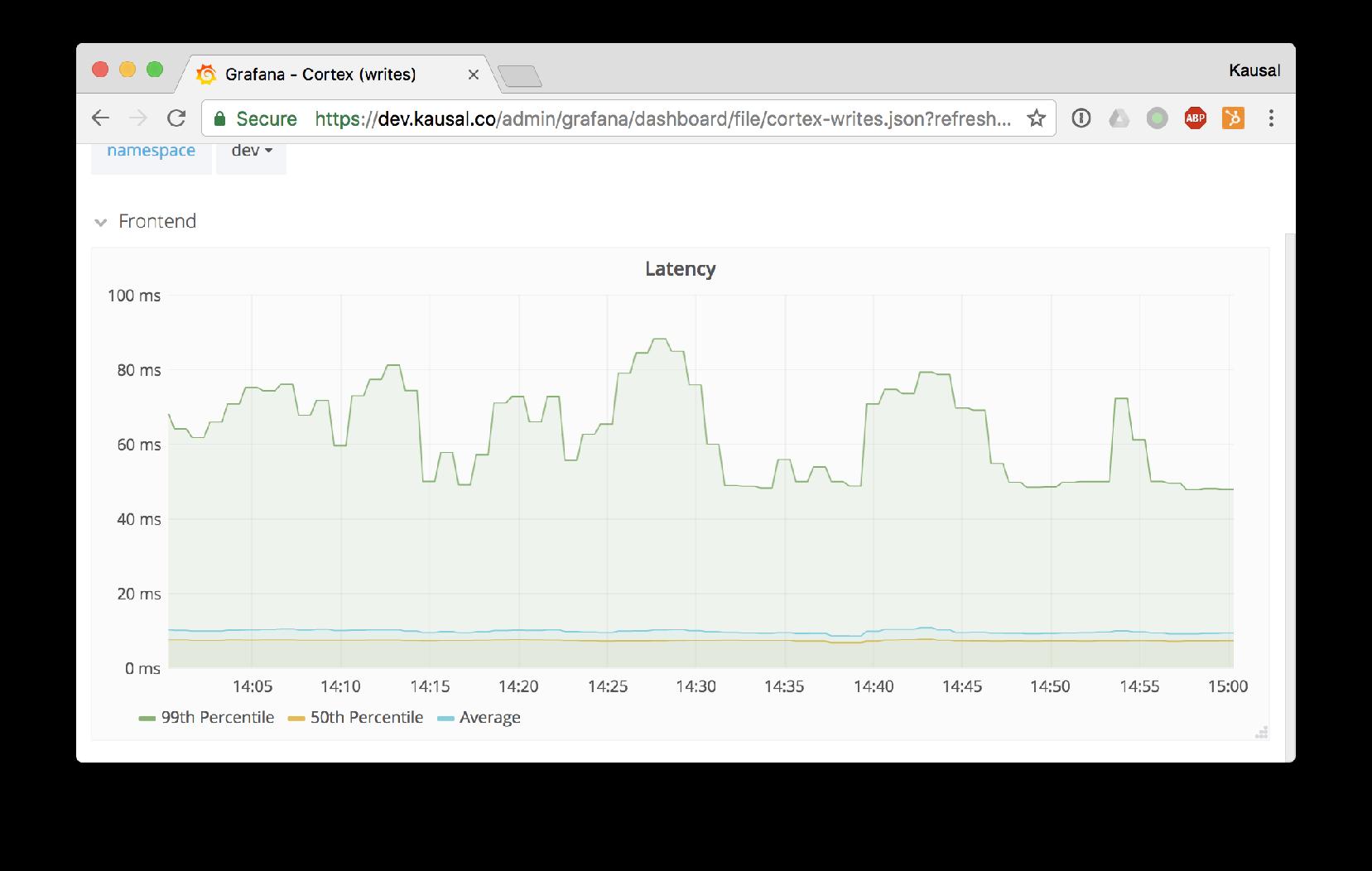Click the 100 ms y-axis label
1372x871 pixels.
pos(133,296)
